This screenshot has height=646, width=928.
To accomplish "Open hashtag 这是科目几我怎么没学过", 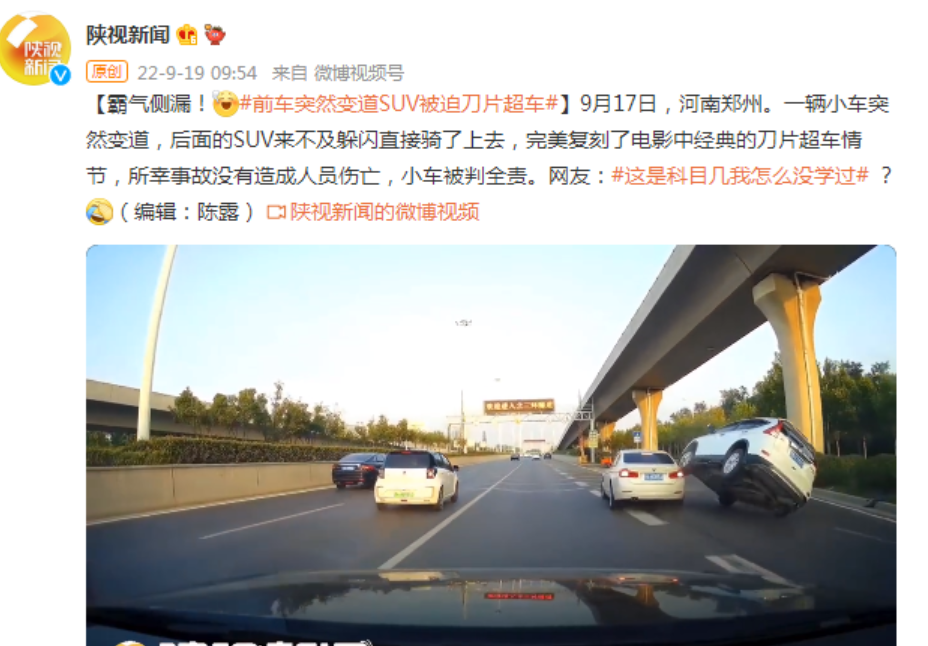I will pos(740,176).
